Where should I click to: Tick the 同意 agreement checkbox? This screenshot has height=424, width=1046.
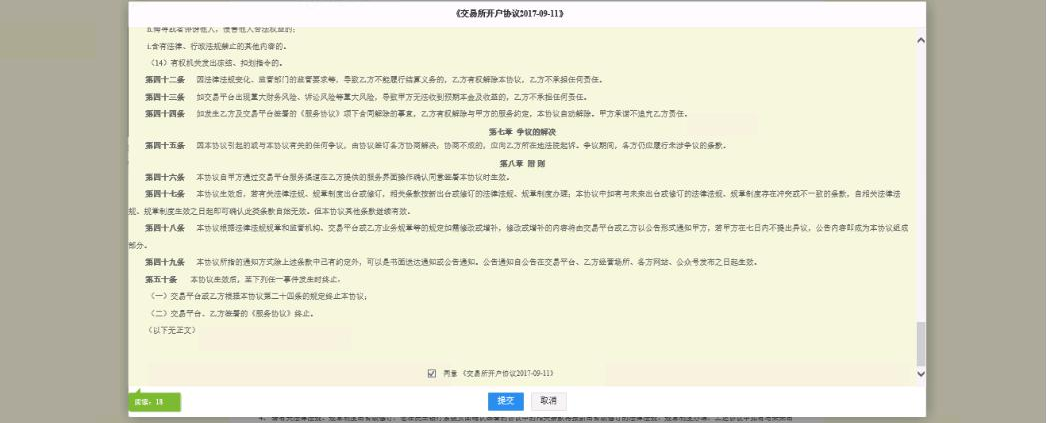click(x=432, y=373)
